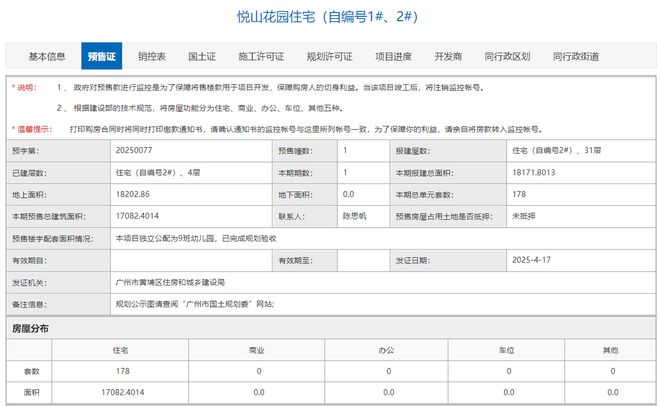
Task: Click the issue date 2025-4-17
Action: 531,260
